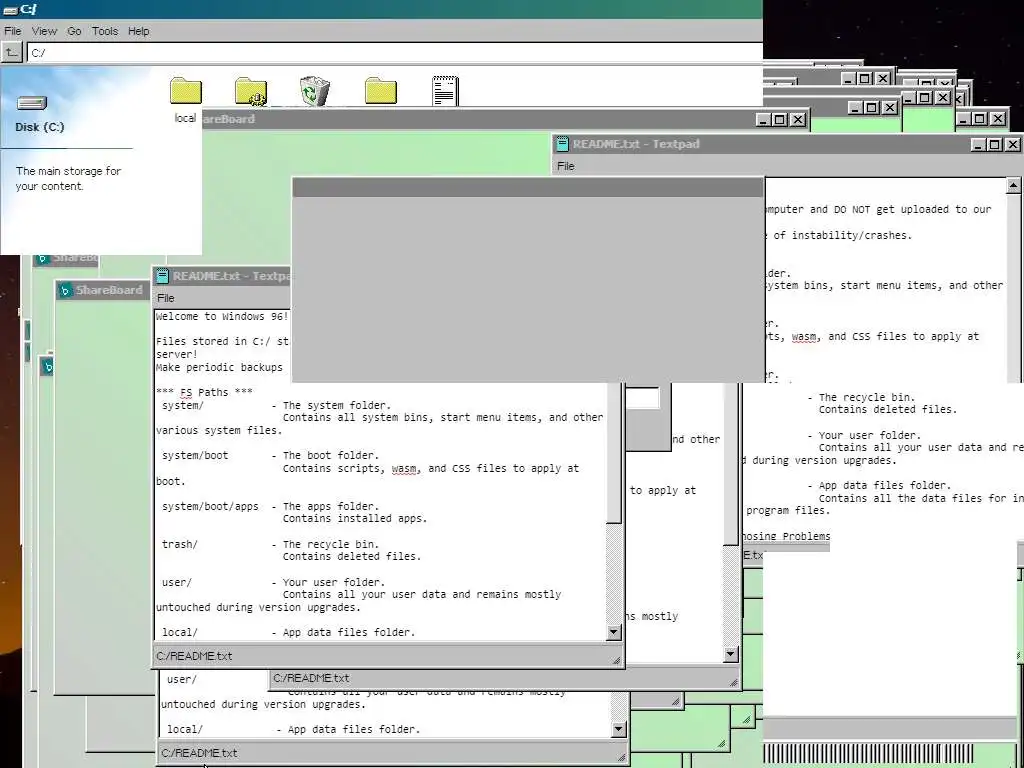Viewport: 1024px width, 768px height.
Task: Select the plain folder icon beside the text file icon
Action: (x=381, y=91)
